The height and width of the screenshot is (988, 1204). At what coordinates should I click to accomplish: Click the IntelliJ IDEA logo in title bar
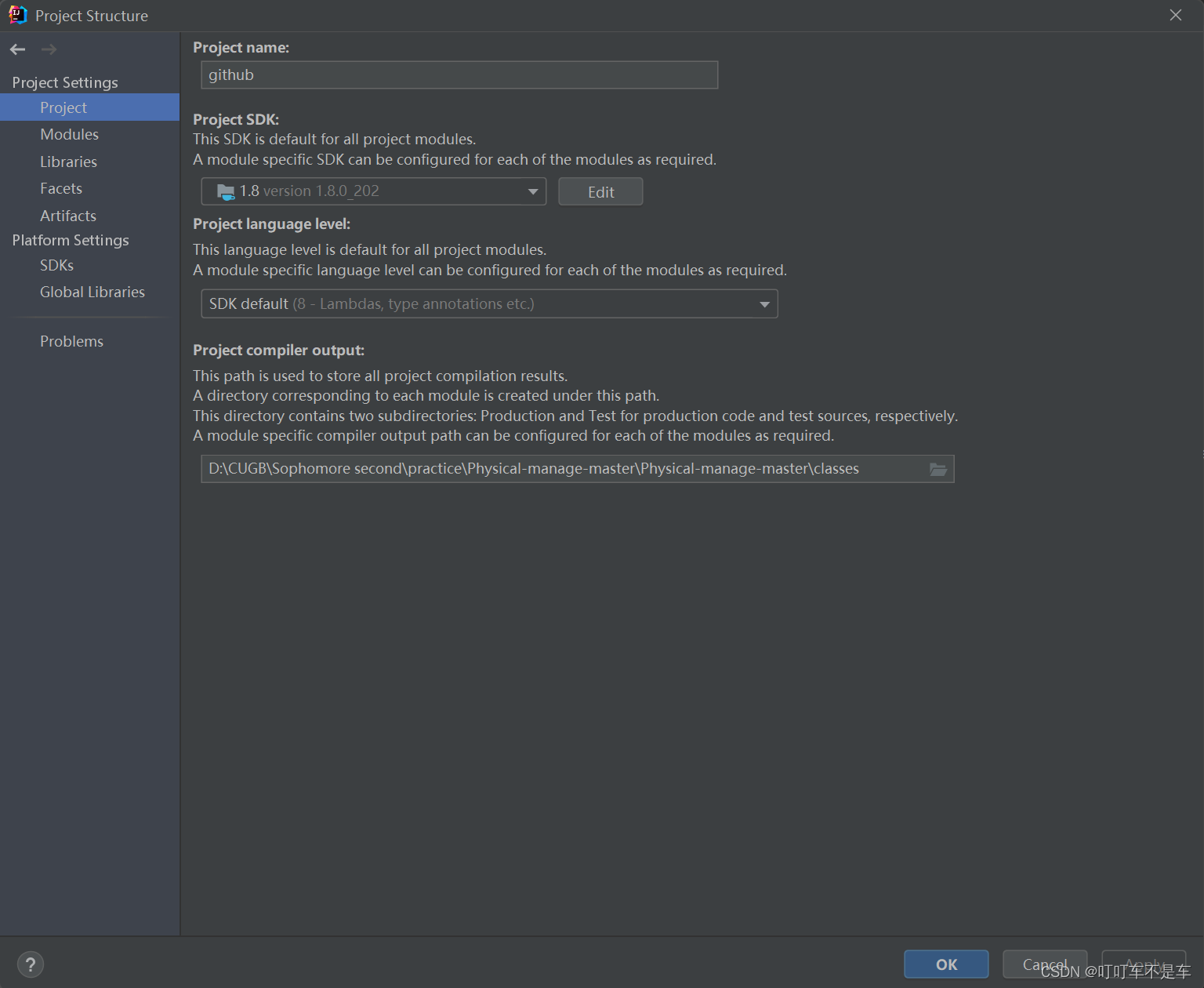pyautogui.click(x=17, y=14)
